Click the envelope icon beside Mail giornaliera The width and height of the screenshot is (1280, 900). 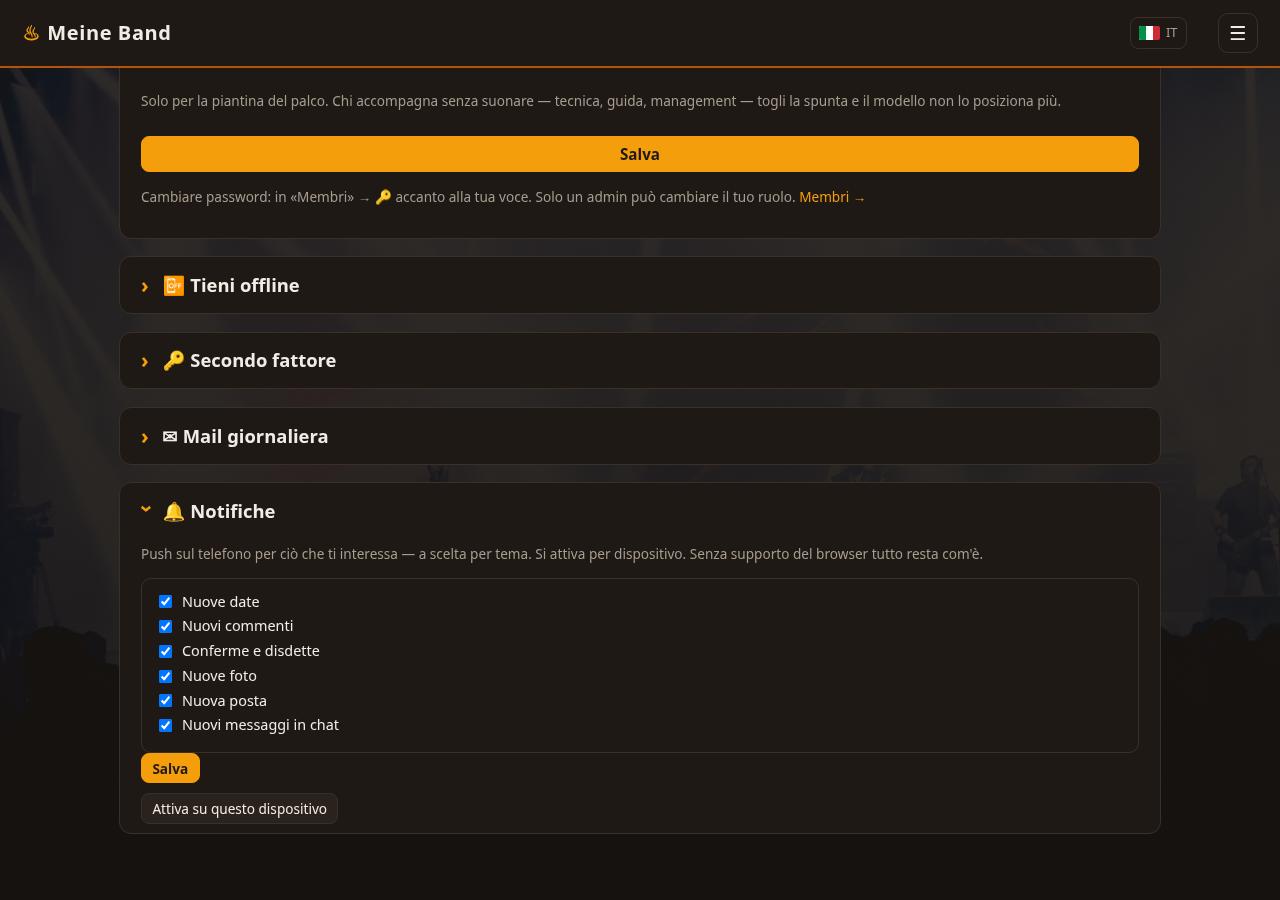pyautogui.click(x=170, y=437)
